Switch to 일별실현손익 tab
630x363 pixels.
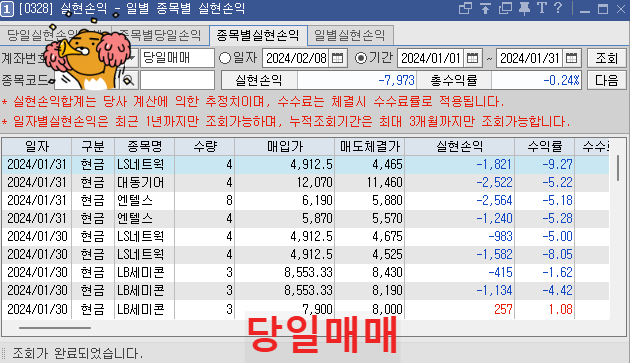click(350, 35)
